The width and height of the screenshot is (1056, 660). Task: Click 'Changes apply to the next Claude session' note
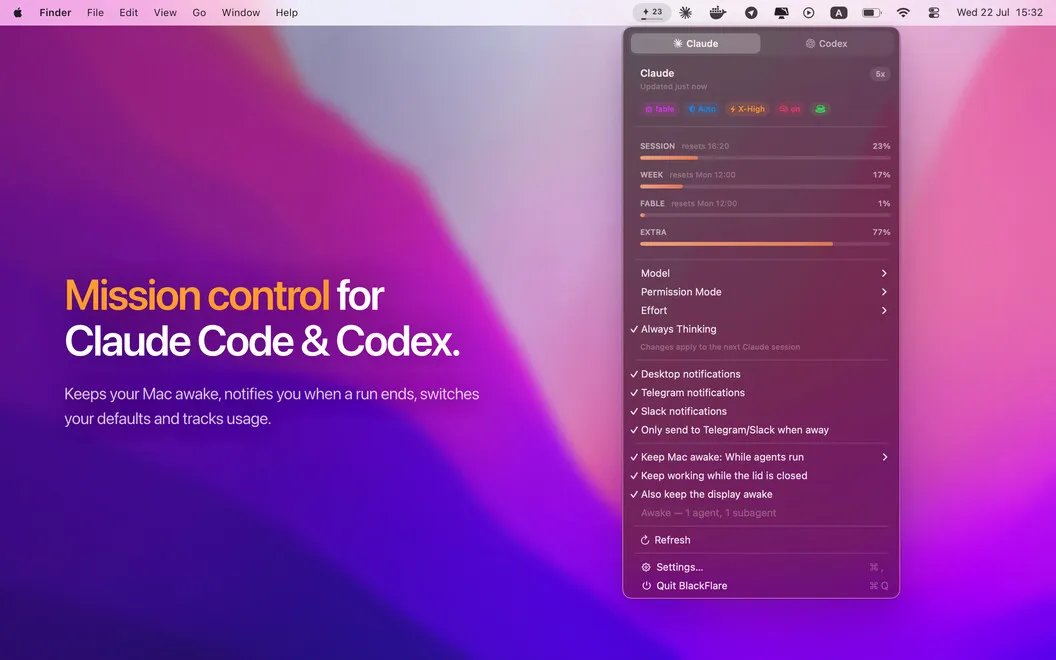click(720, 348)
